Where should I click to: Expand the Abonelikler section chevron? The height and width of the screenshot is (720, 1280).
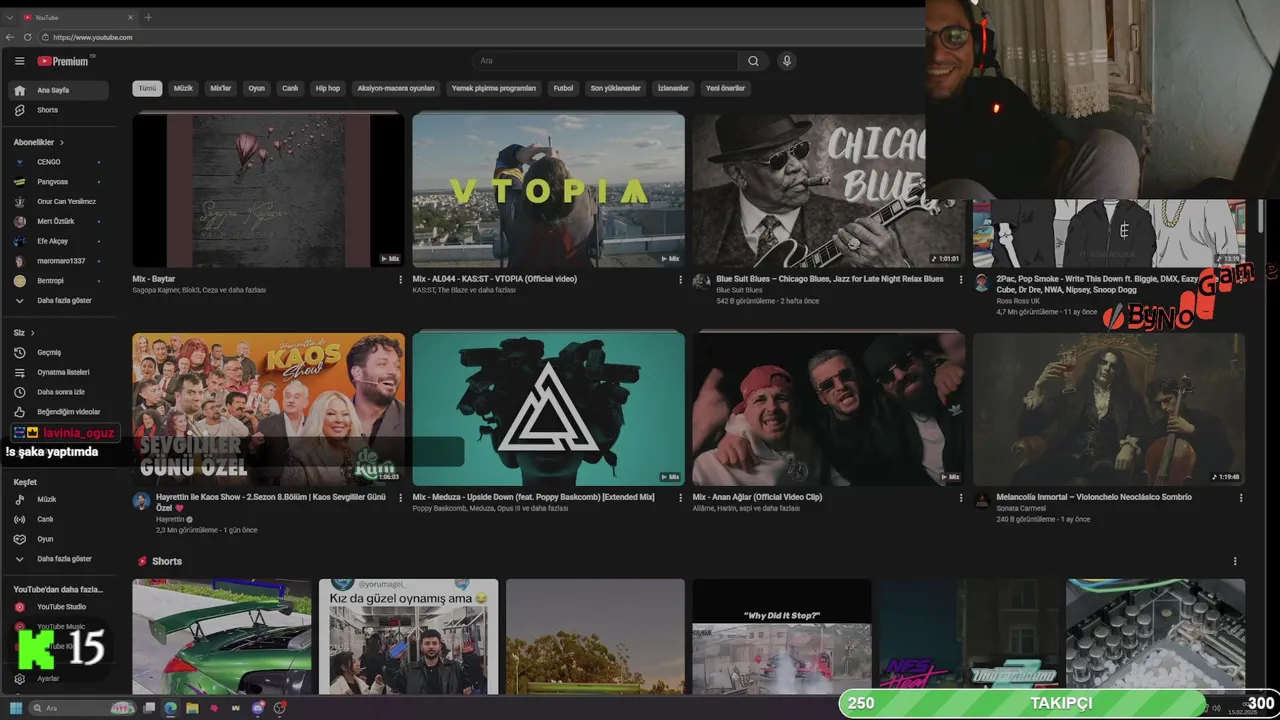61,143
